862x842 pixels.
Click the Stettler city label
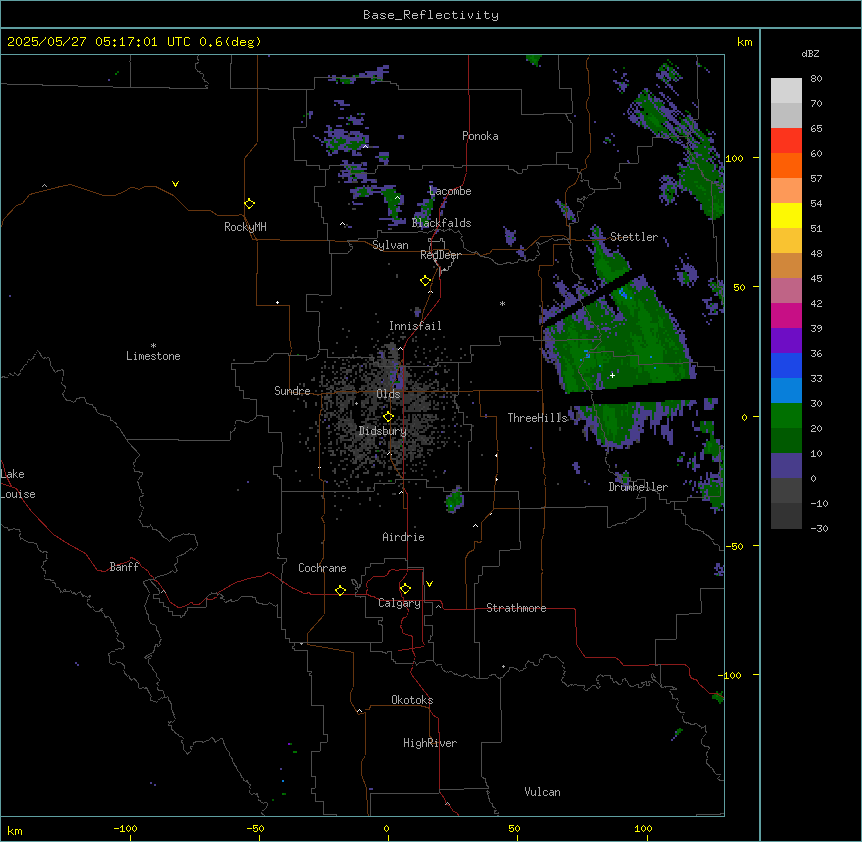tap(634, 237)
